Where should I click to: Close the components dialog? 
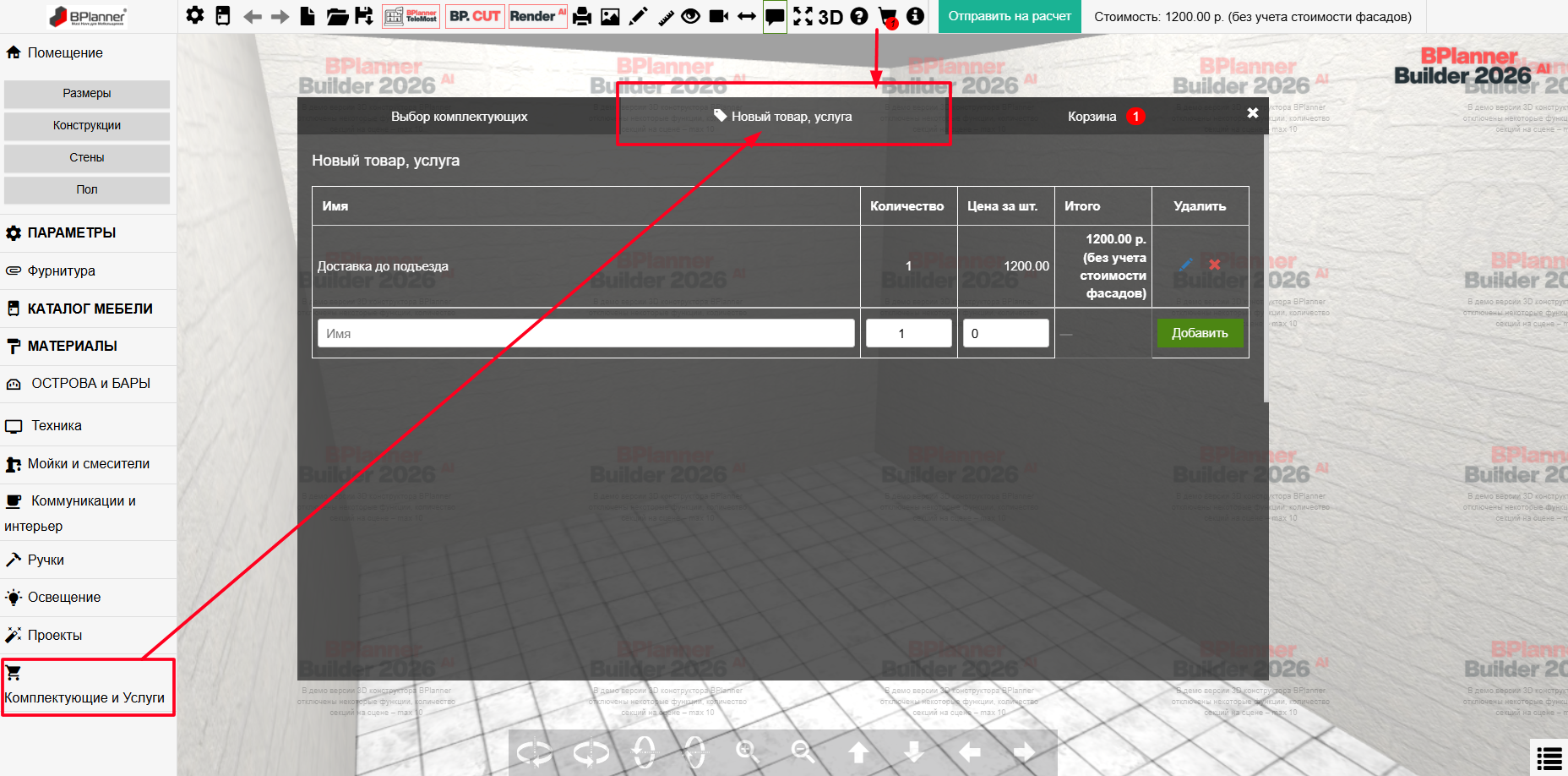1253,112
